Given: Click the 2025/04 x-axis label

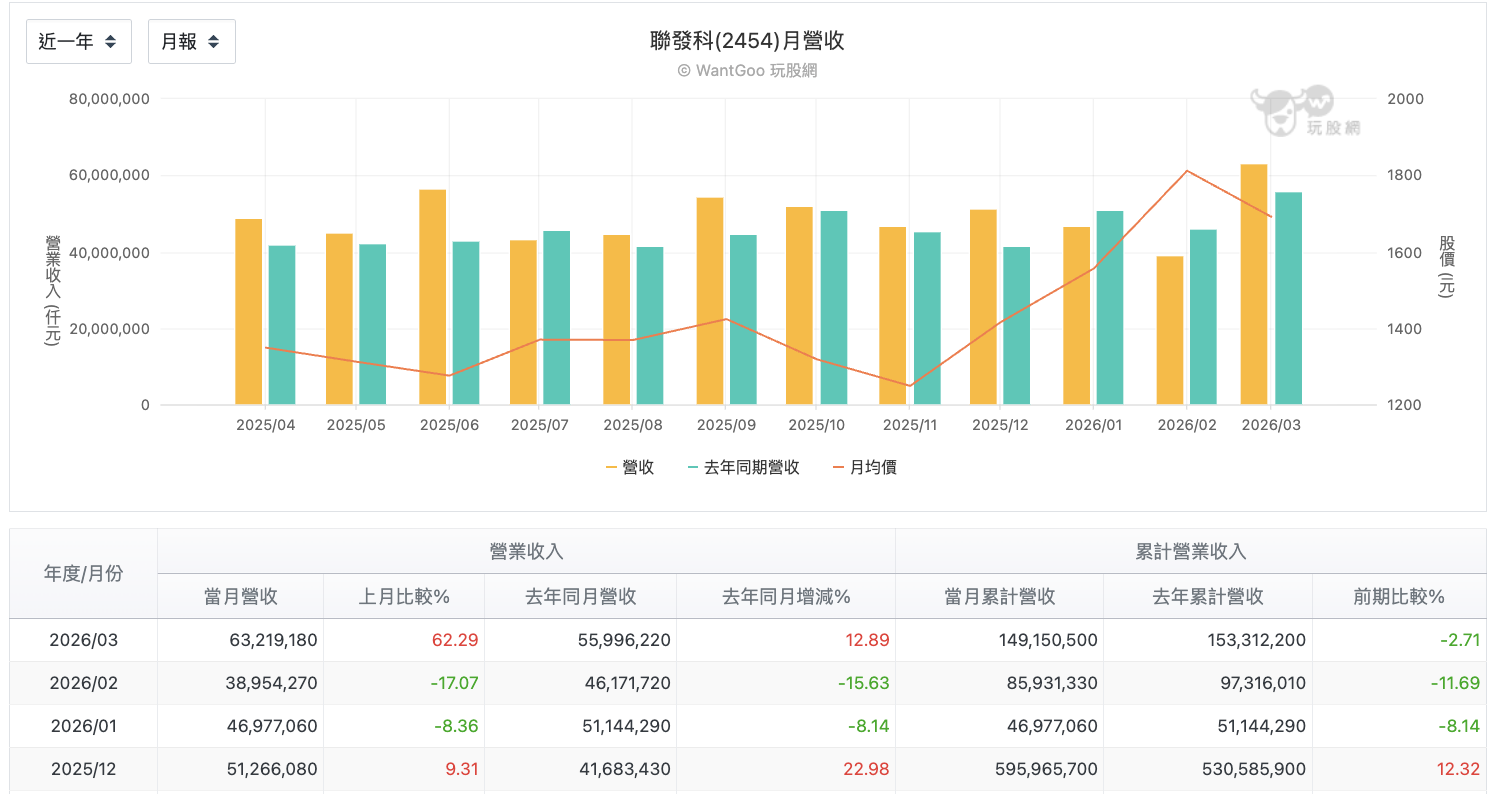Looking at the screenshot, I should [x=265, y=425].
